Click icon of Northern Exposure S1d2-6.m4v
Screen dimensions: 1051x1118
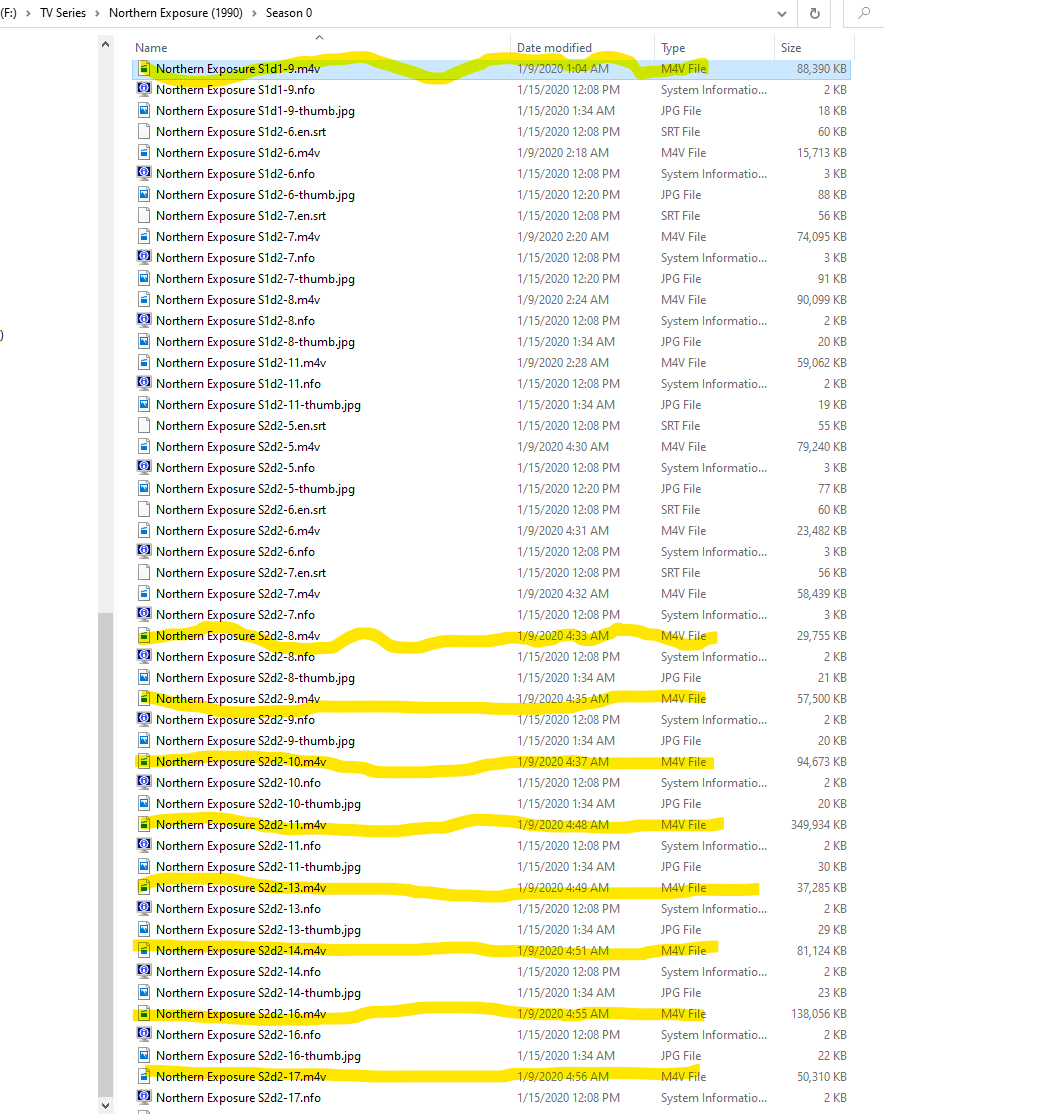(144, 153)
